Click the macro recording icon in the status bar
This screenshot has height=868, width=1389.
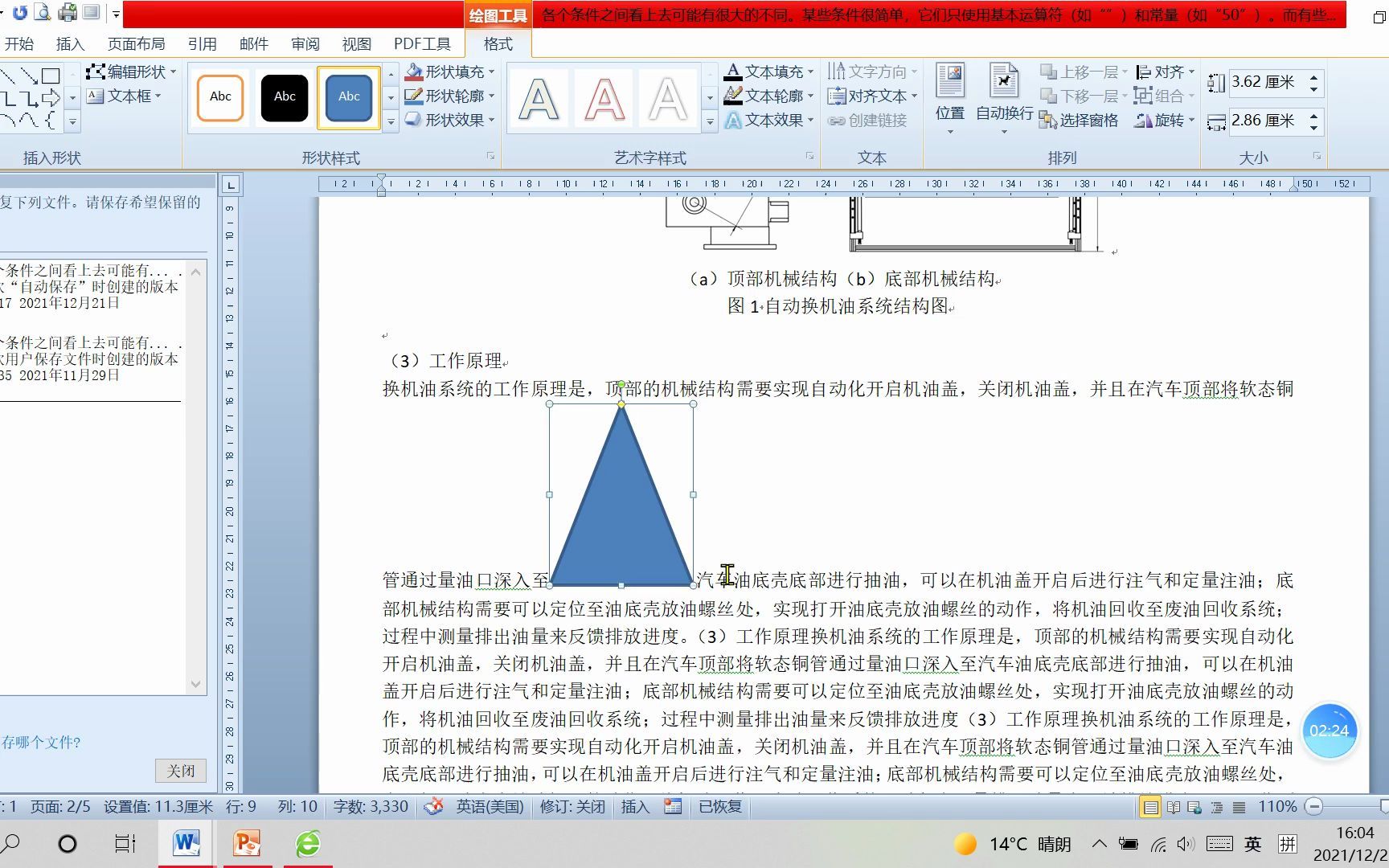point(674,806)
